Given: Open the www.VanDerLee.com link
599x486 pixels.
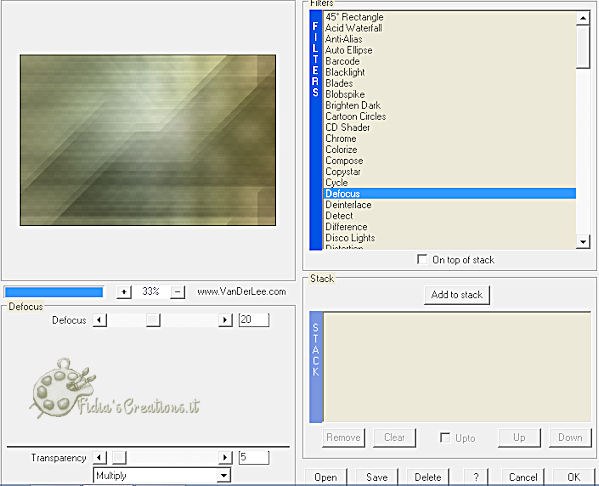Looking at the screenshot, I should 242,292.
